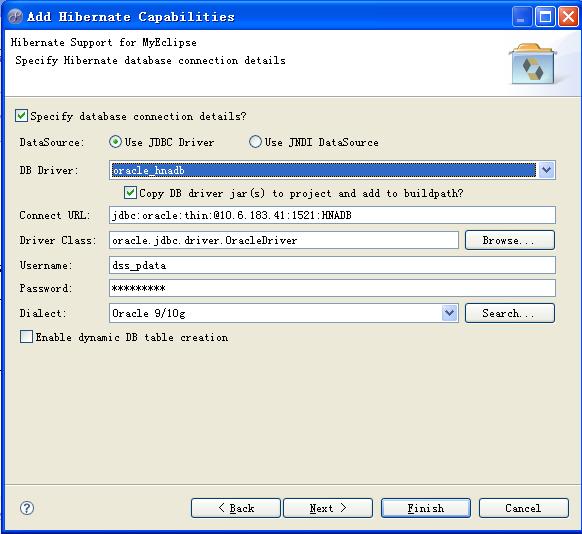Uncheck Specify database connection details
The height and width of the screenshot is (534, 582).
tap(21, 116)
